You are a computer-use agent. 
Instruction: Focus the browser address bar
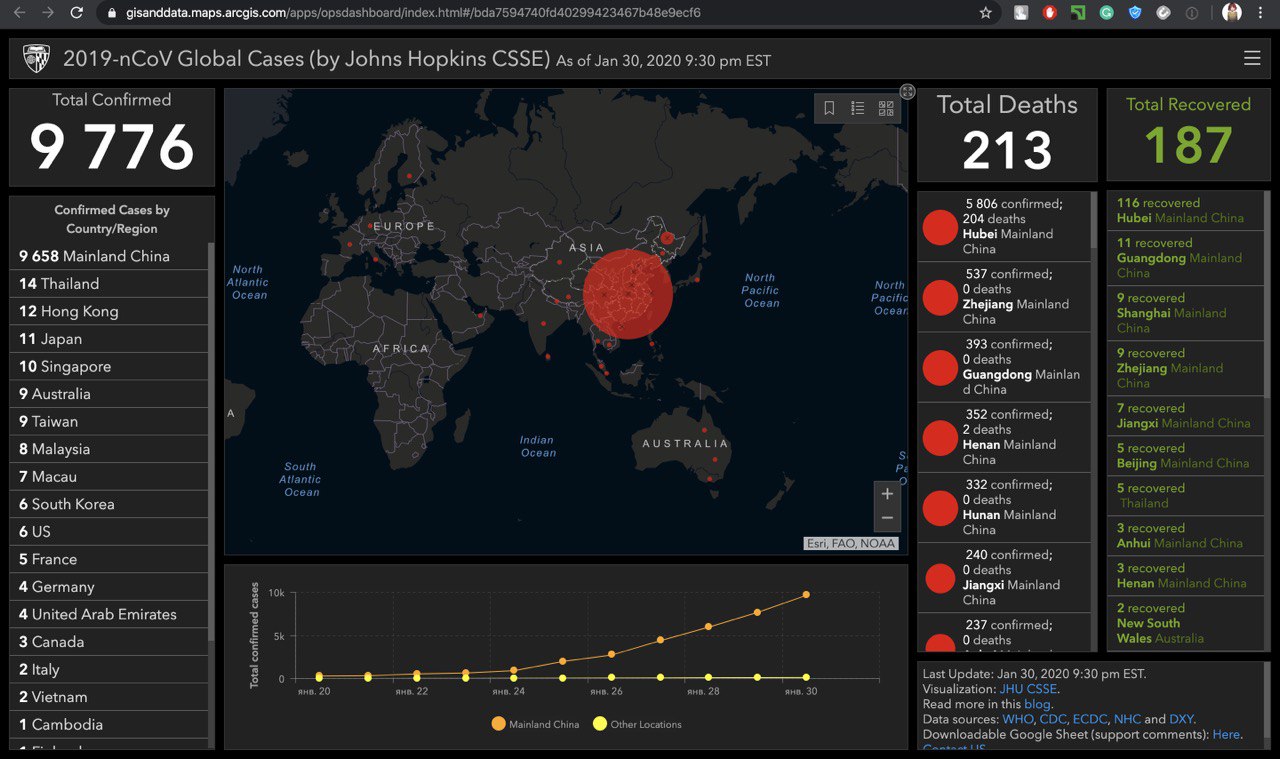[x=540, y=13]
